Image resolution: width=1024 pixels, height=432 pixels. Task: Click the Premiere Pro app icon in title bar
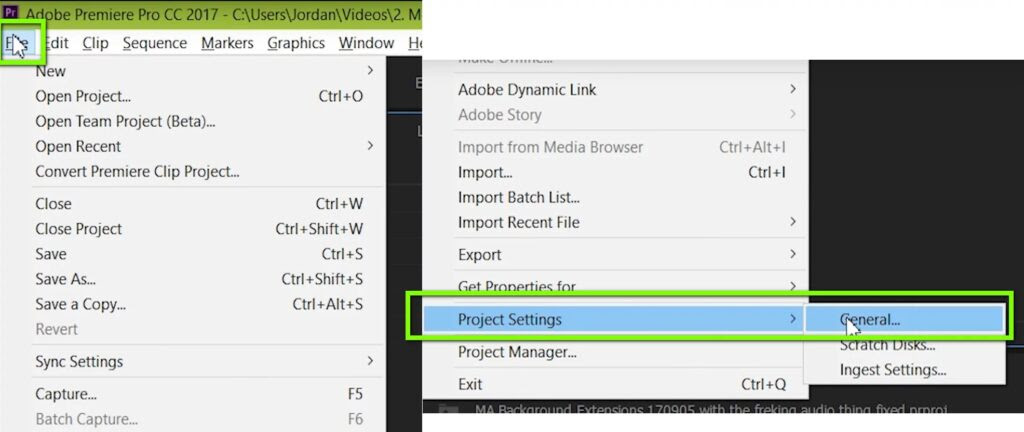(11, 12)
